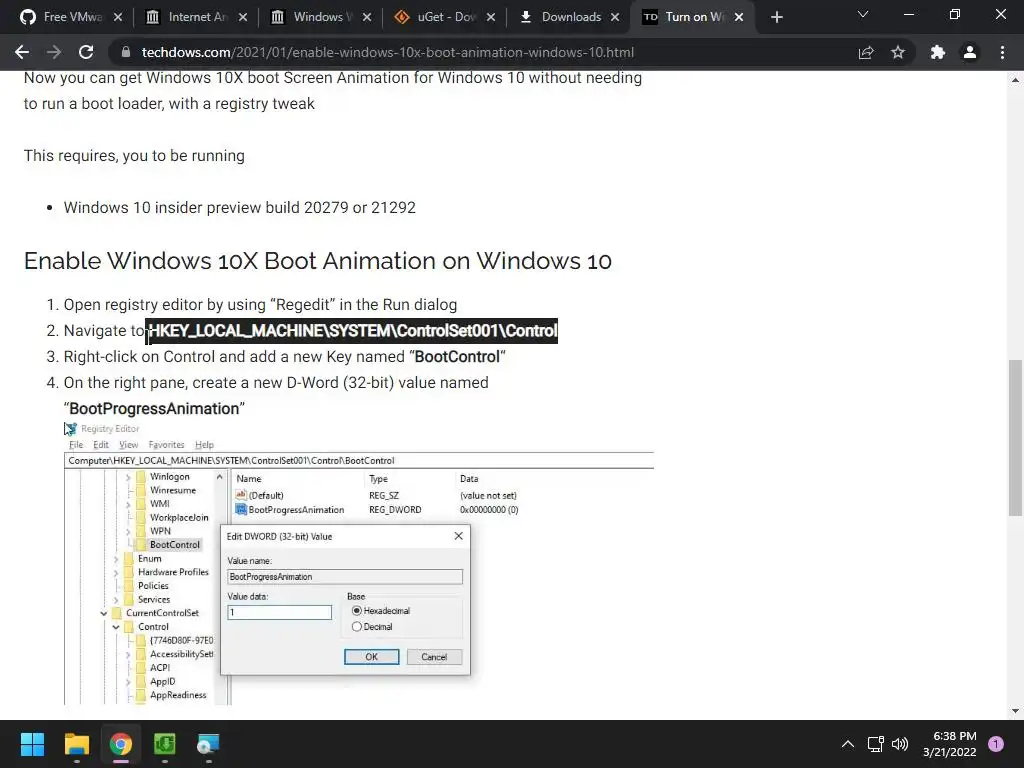Close the Downloads tab
The image size is (1024, 768).
point(615,17)
